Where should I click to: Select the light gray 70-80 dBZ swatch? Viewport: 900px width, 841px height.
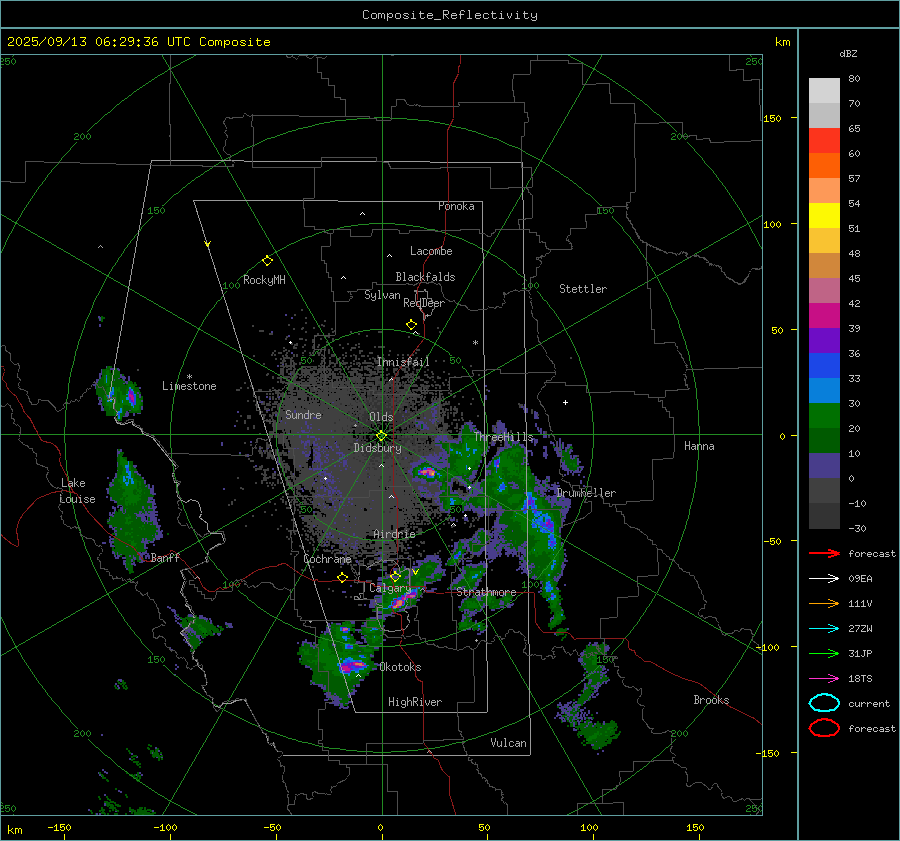(x=824, y=91)
